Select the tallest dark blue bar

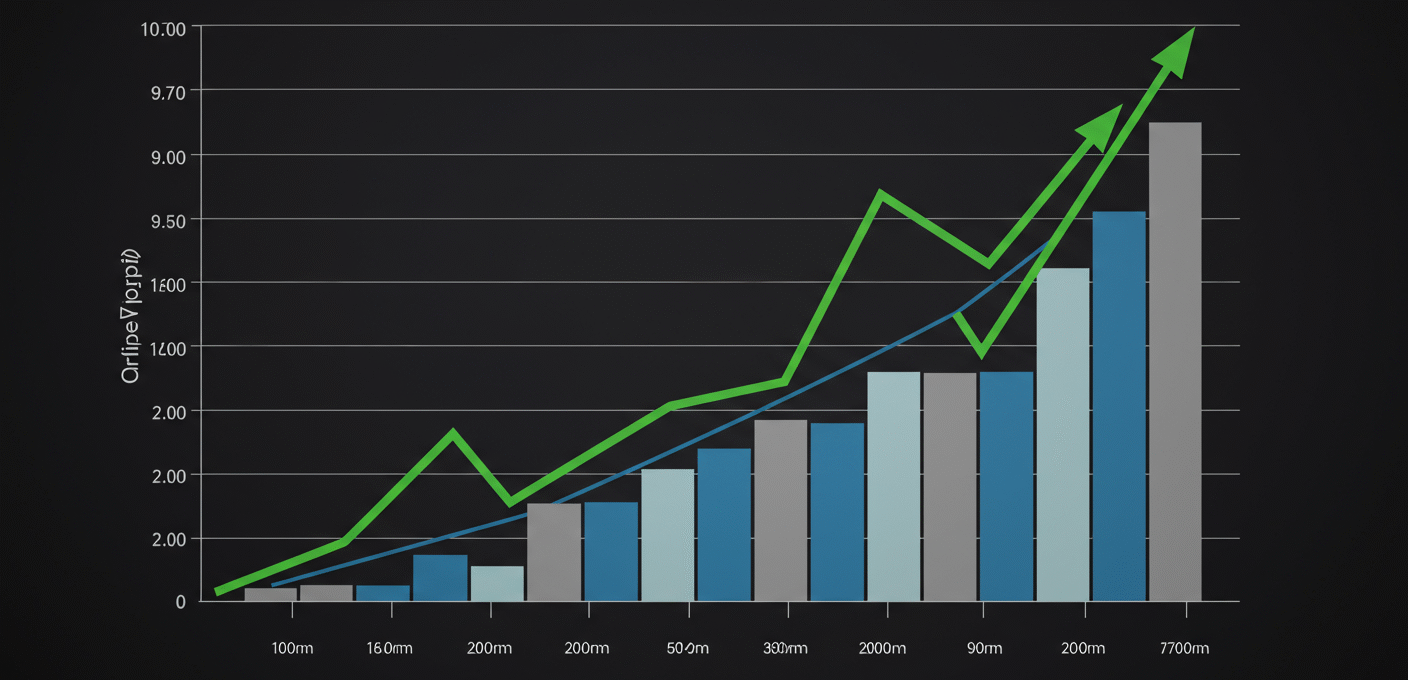[x=1119, y=405]
